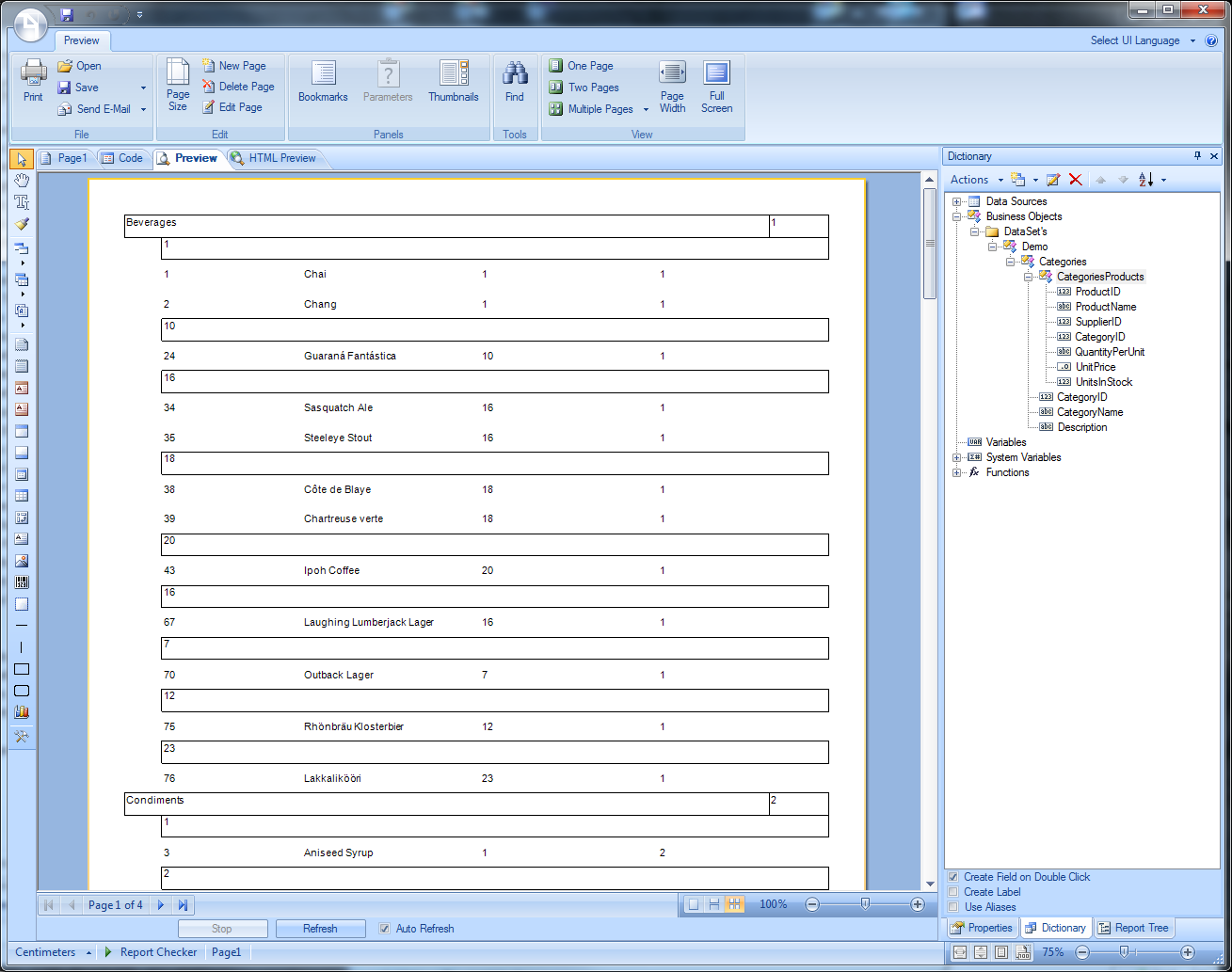Screen dimensions: 1232x972
Task: Switch to continuous page view mode toggle
Action: click(x=714, y=904)
